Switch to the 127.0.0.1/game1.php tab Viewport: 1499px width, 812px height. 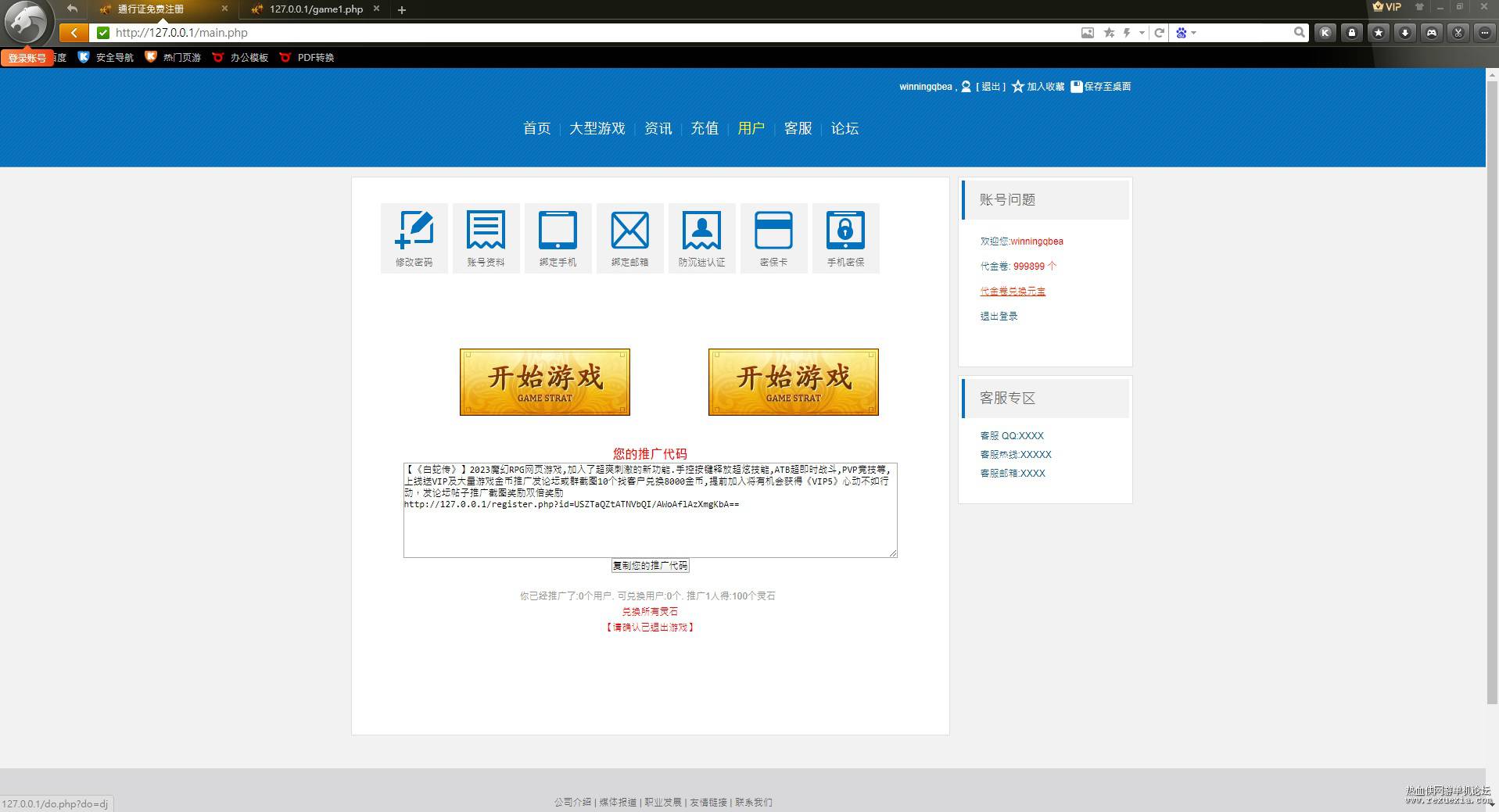(x=316, y=9)
